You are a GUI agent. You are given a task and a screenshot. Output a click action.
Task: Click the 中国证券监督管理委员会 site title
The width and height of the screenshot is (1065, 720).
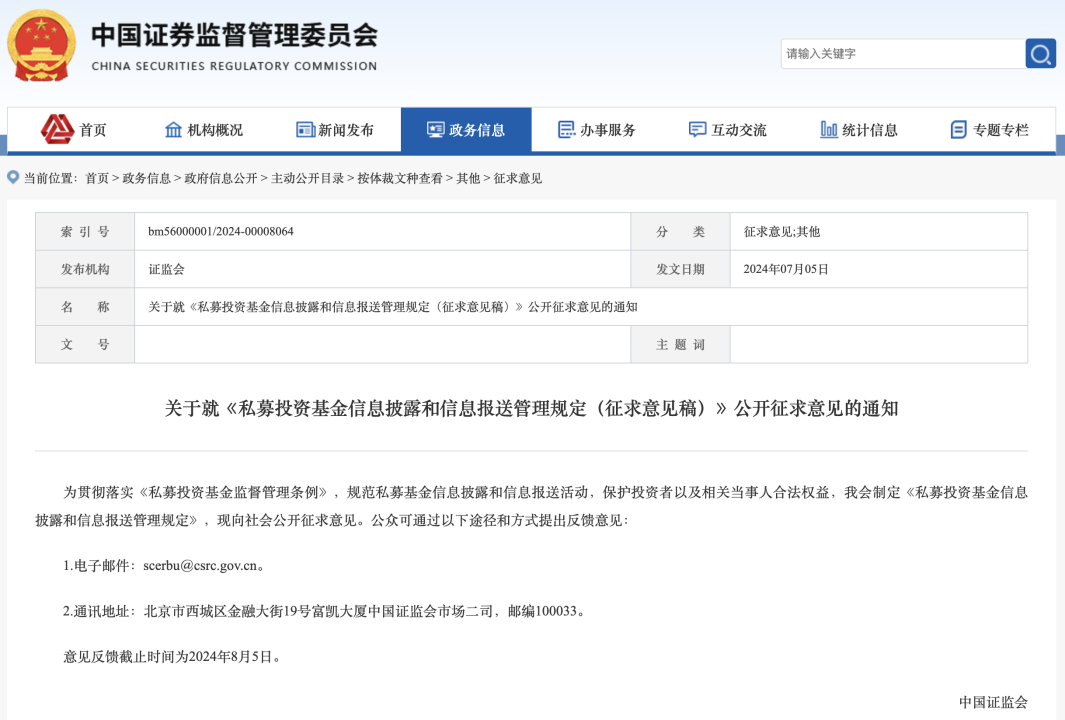(x=234, y=35)
